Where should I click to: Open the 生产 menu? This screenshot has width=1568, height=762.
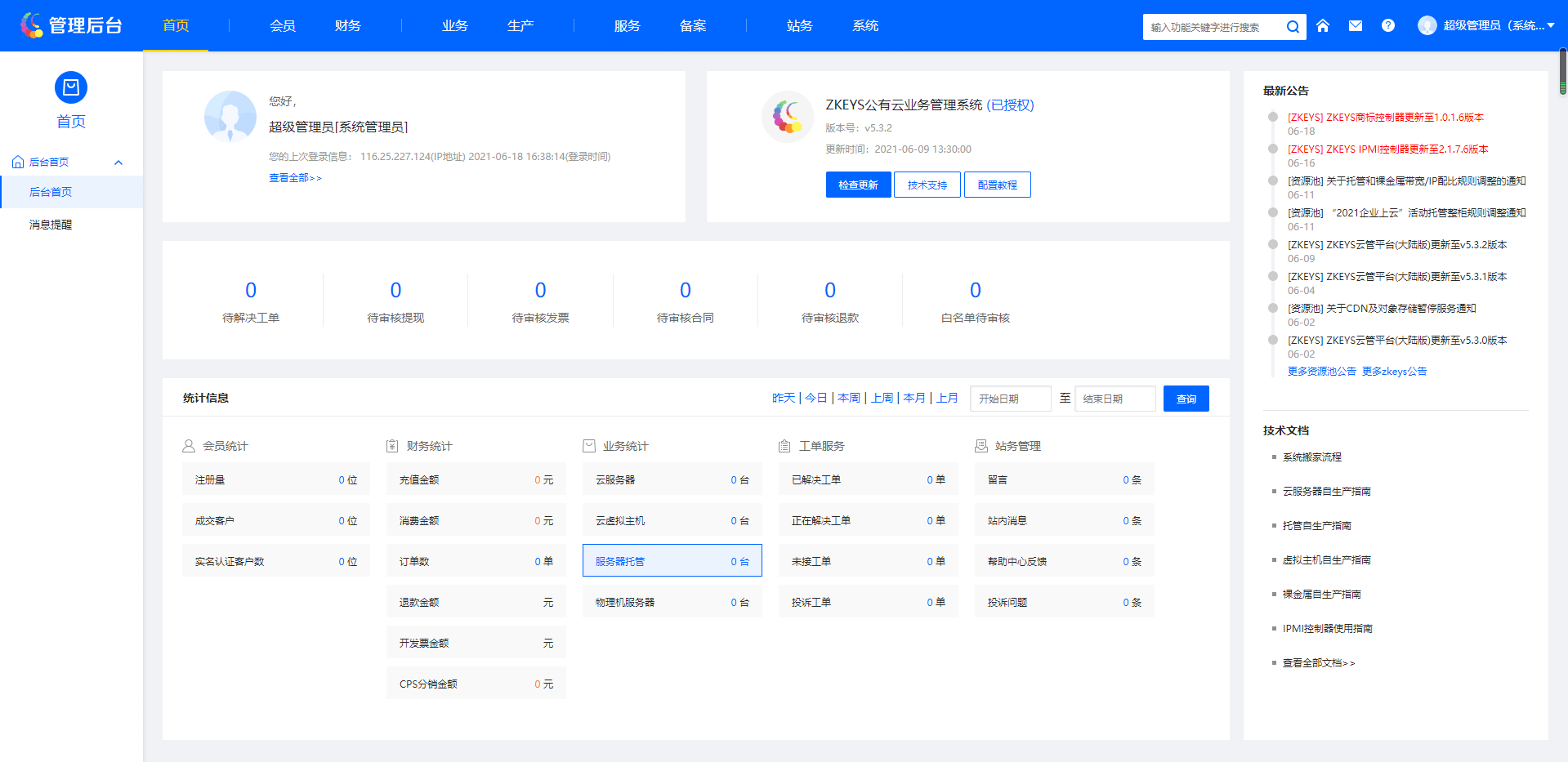(x=520, y=26)
